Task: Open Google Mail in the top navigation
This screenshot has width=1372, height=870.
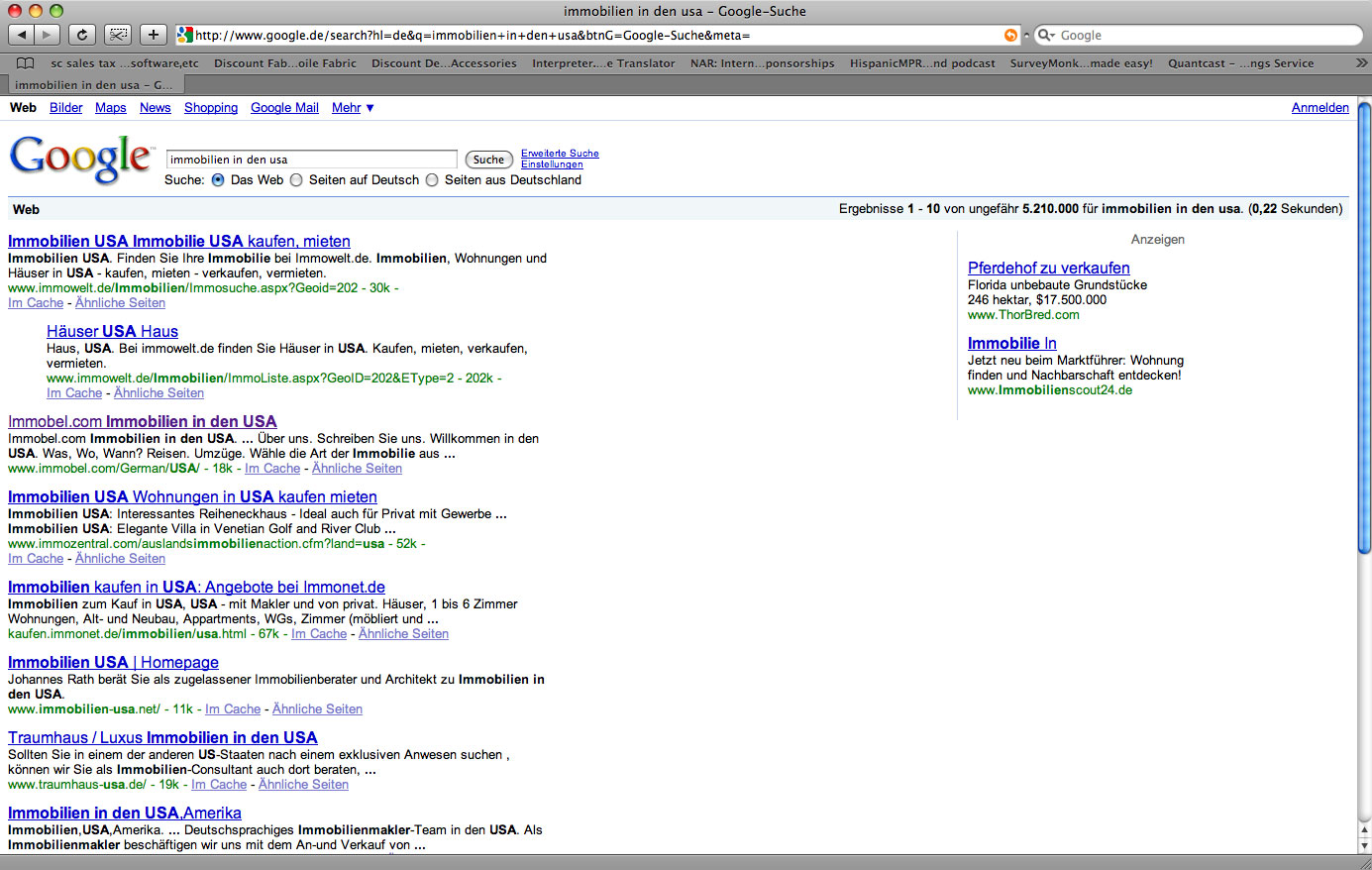Action: pos(284,108)
